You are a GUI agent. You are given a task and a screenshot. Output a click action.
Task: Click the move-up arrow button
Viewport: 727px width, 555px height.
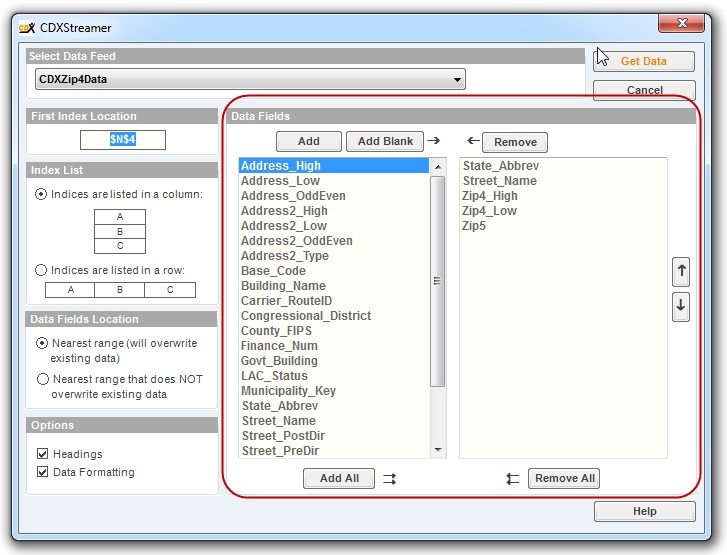pos(681,272)
